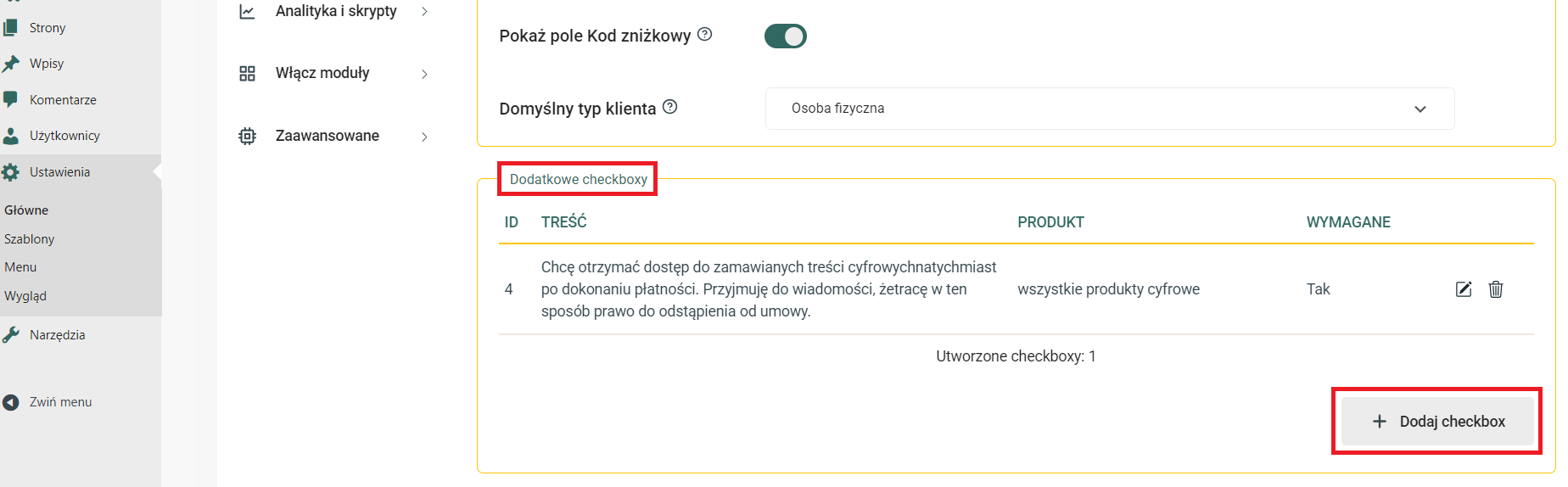Toggle the Pokaż pole Kod zniżkowy switch
Screen dimensions: 1568x487
click(785, 36)
